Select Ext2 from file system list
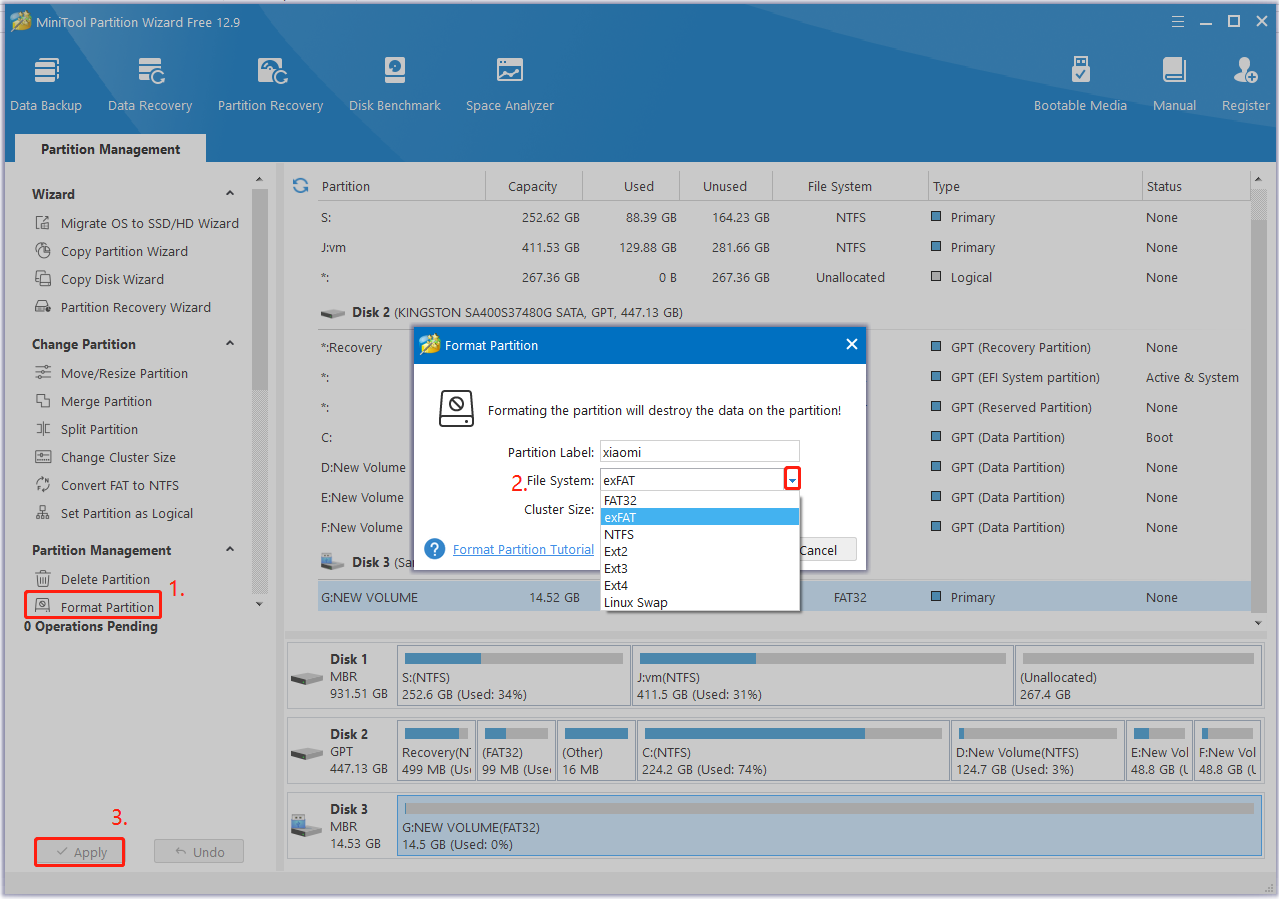1279x901 pixels. (700, 551)
